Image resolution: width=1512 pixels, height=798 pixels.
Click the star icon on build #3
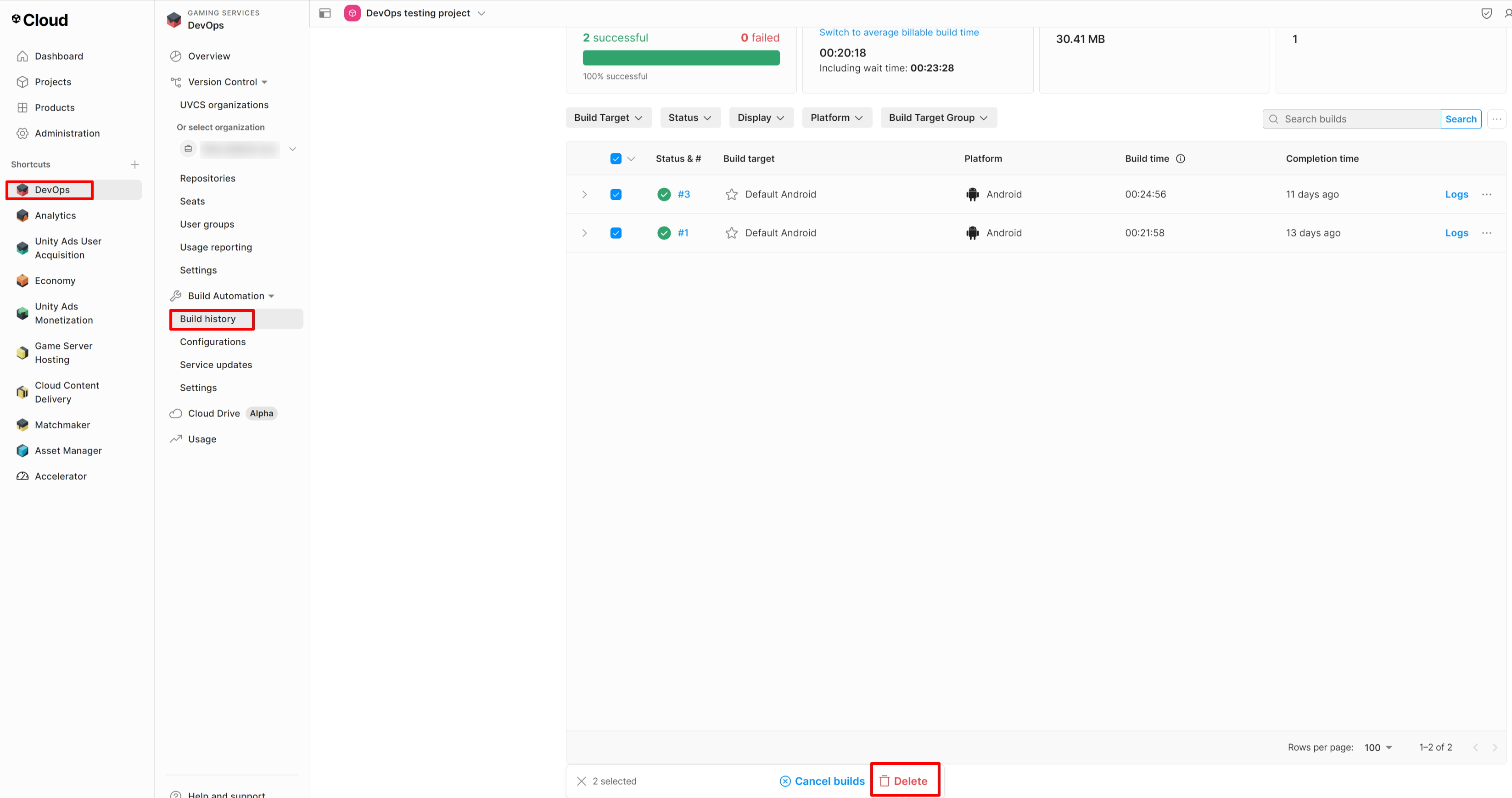[731, 194]
